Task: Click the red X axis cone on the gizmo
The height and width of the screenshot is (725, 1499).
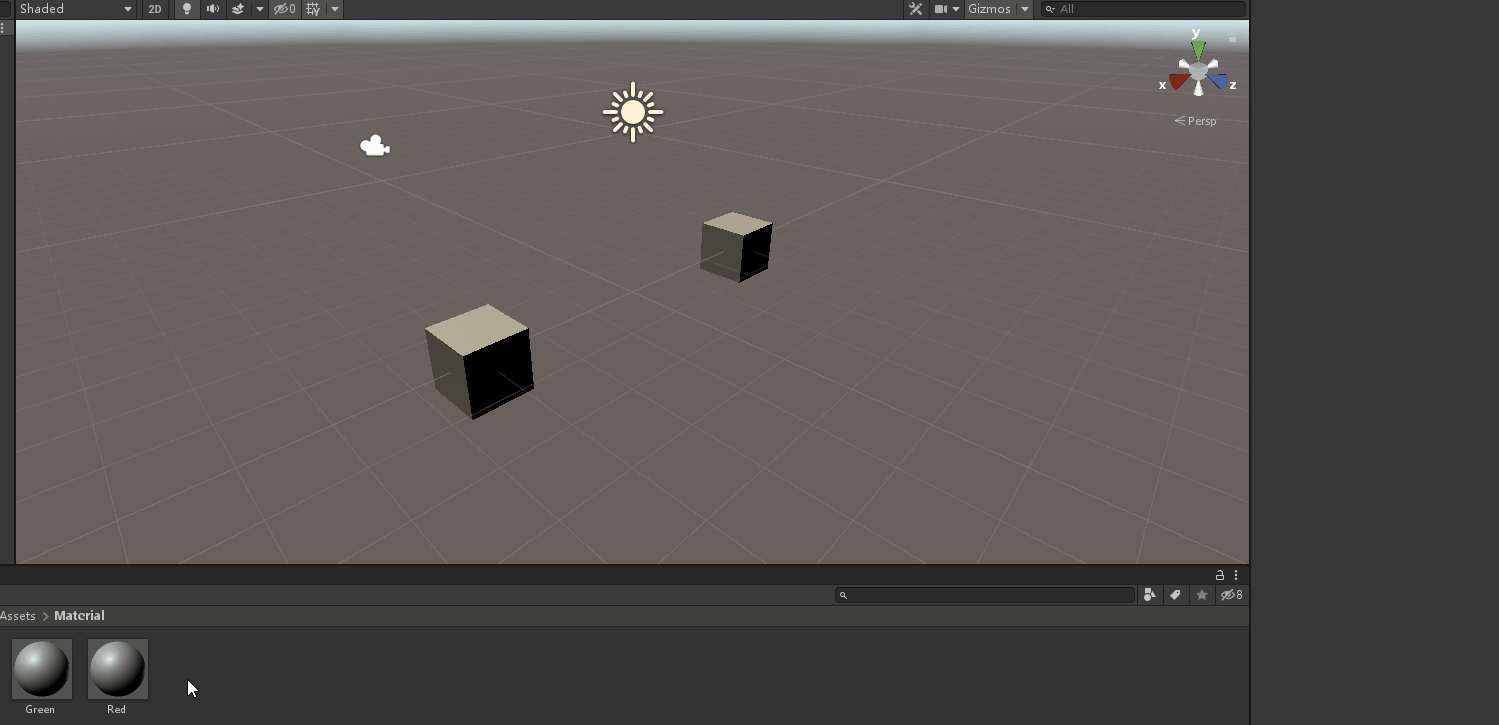Action: 1178,81
